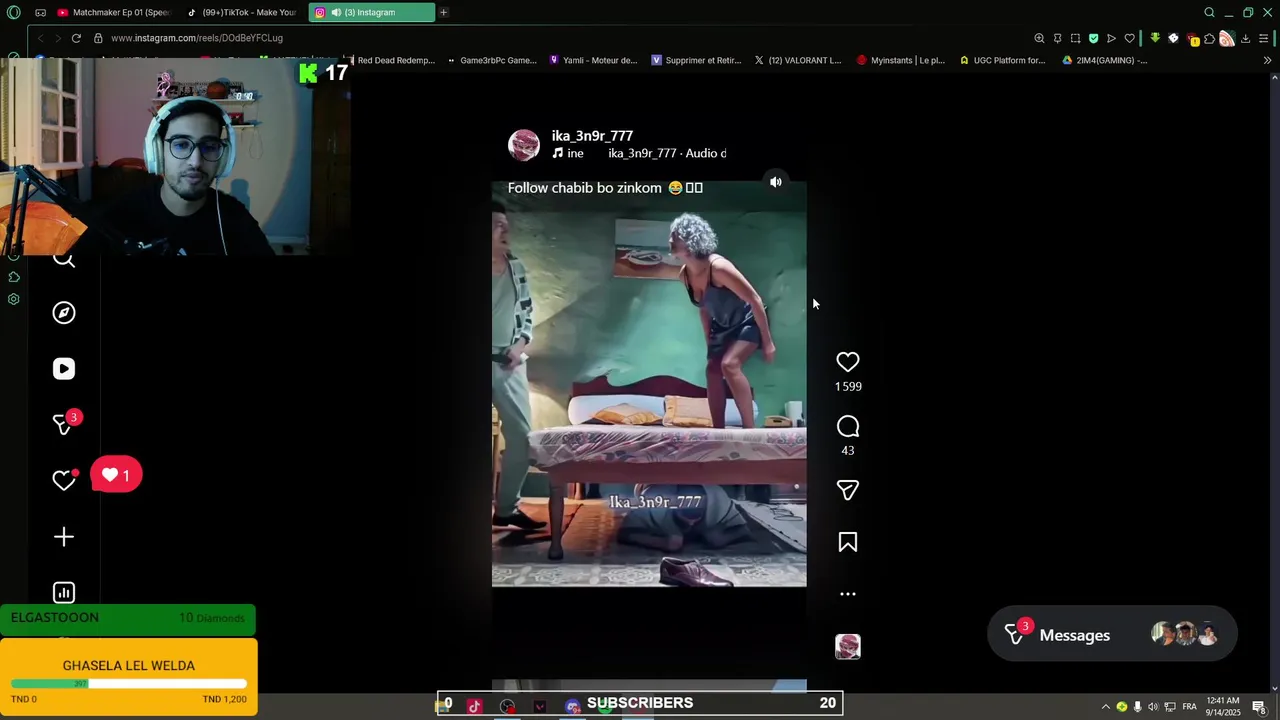Switch to the Matchmaker Ep 01 tab

[x=114, y=12]
